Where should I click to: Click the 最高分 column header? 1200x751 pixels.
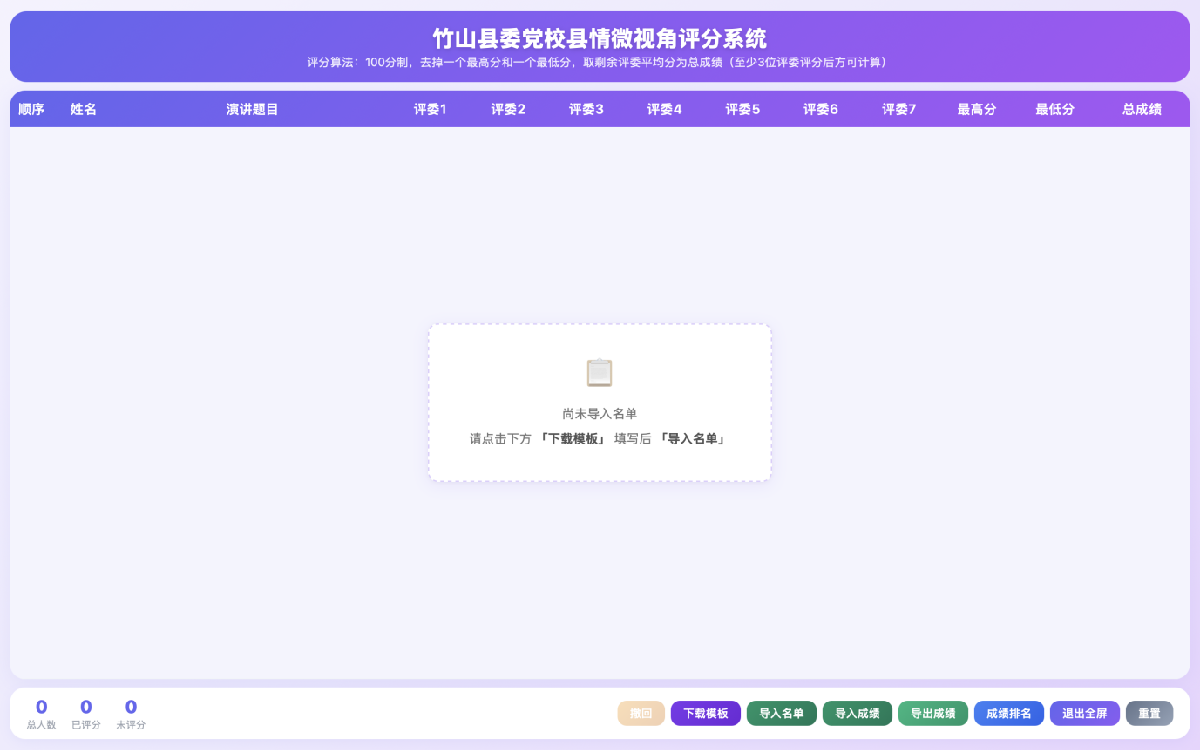point(977,110)
